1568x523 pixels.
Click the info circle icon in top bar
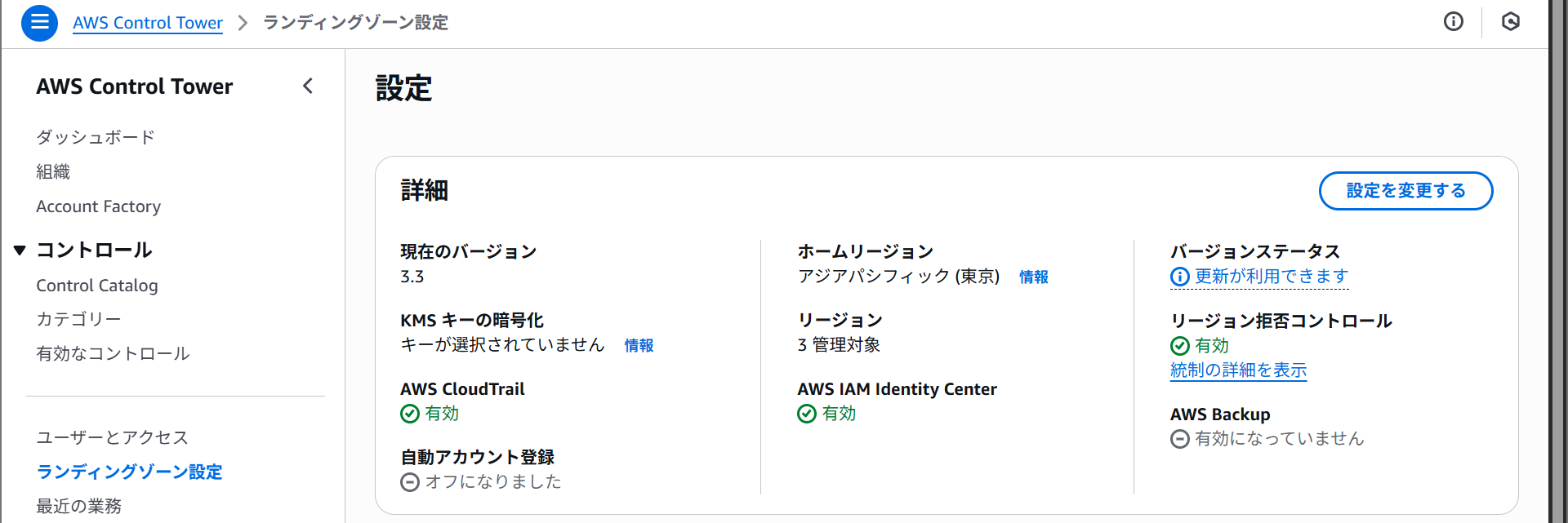tap(1453, 22)
